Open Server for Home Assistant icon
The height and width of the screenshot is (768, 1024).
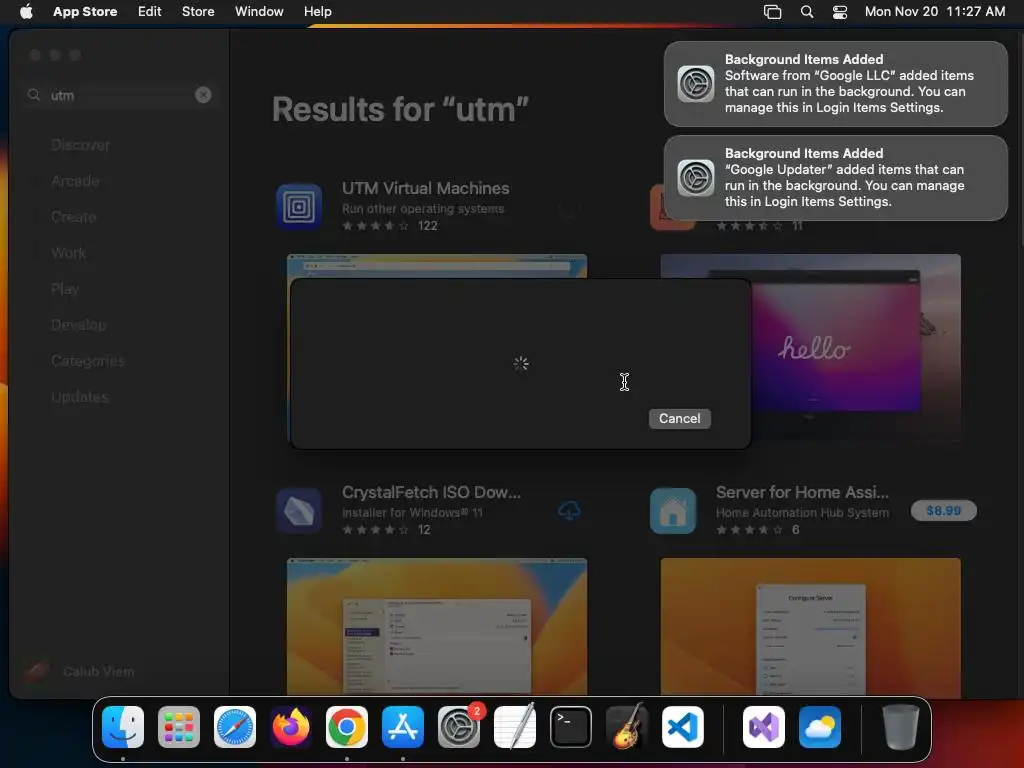(x=673, y=511)
